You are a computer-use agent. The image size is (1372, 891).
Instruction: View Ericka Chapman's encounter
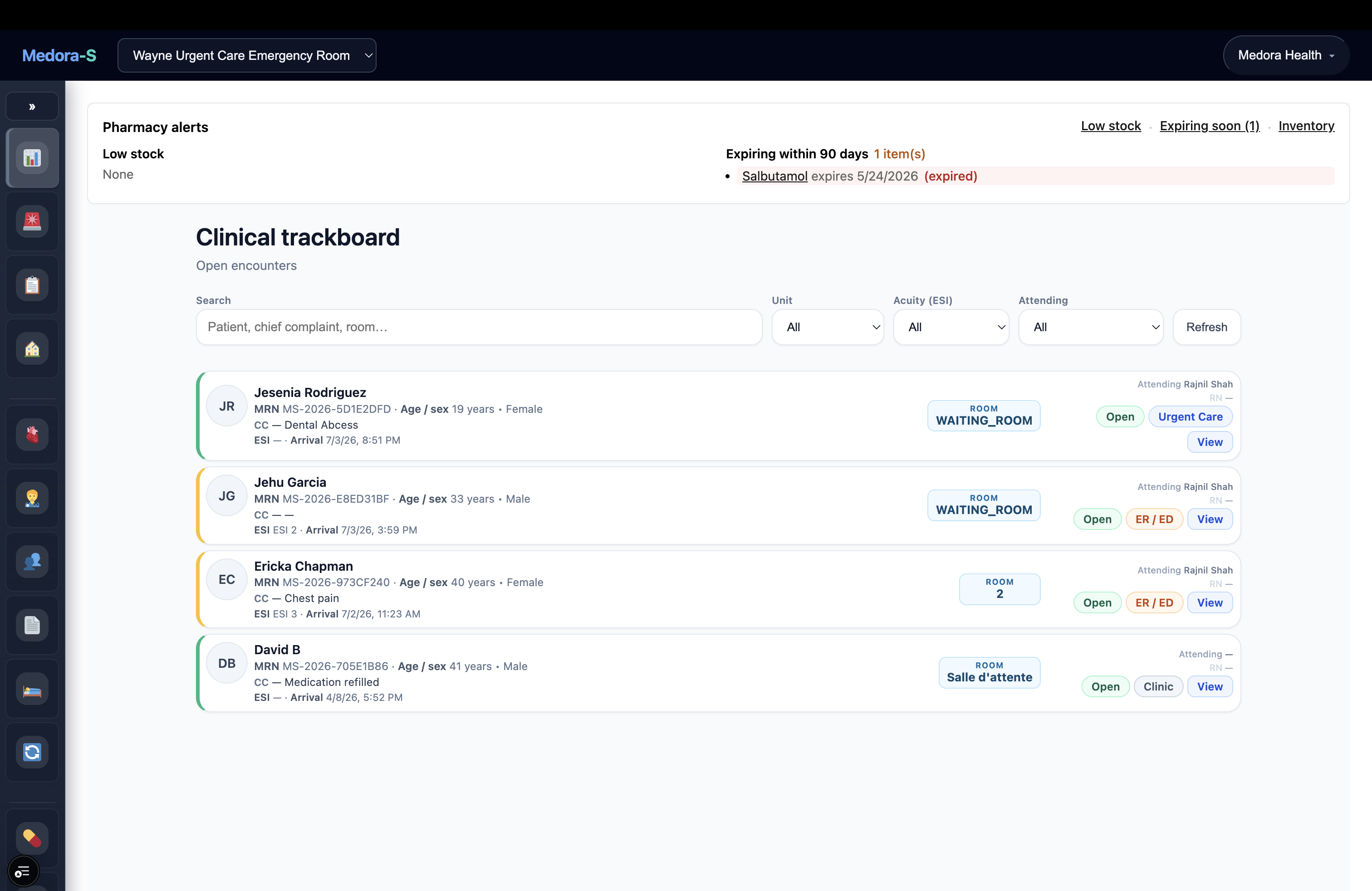click(1210, 603)
